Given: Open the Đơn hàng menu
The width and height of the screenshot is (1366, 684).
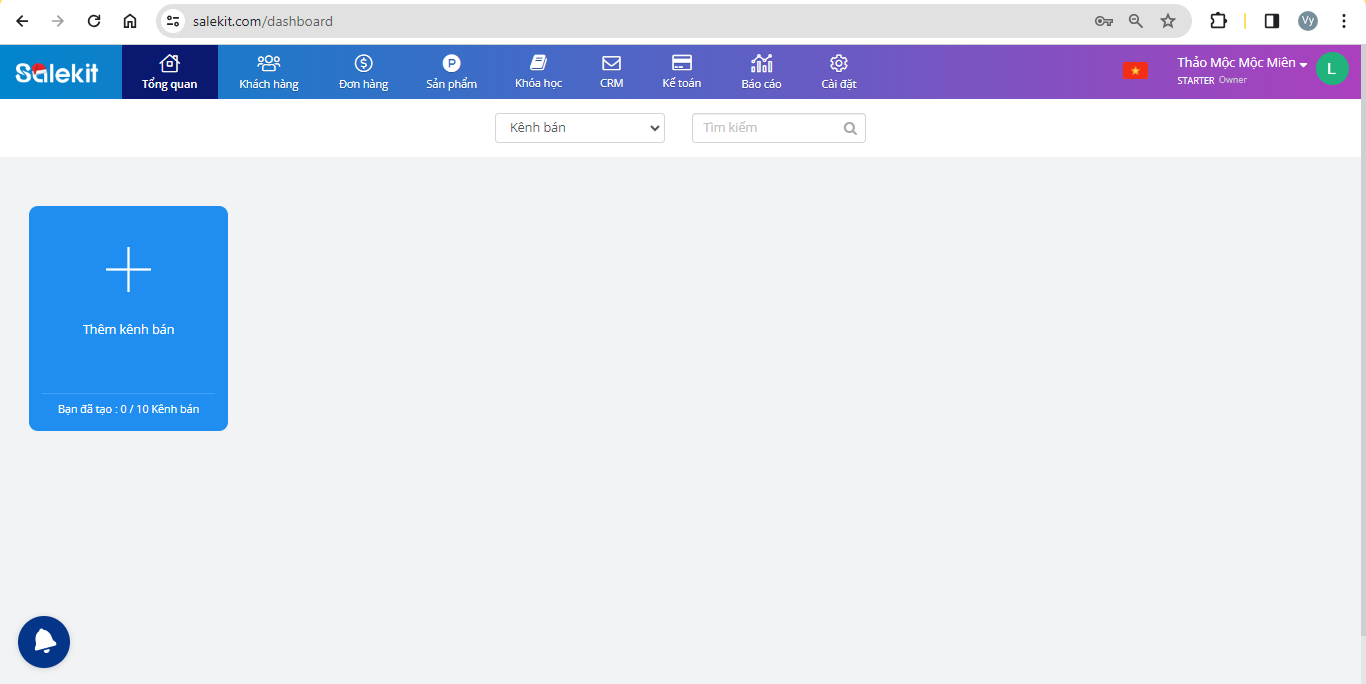Looking at the screenshot, I should (363, 72).
